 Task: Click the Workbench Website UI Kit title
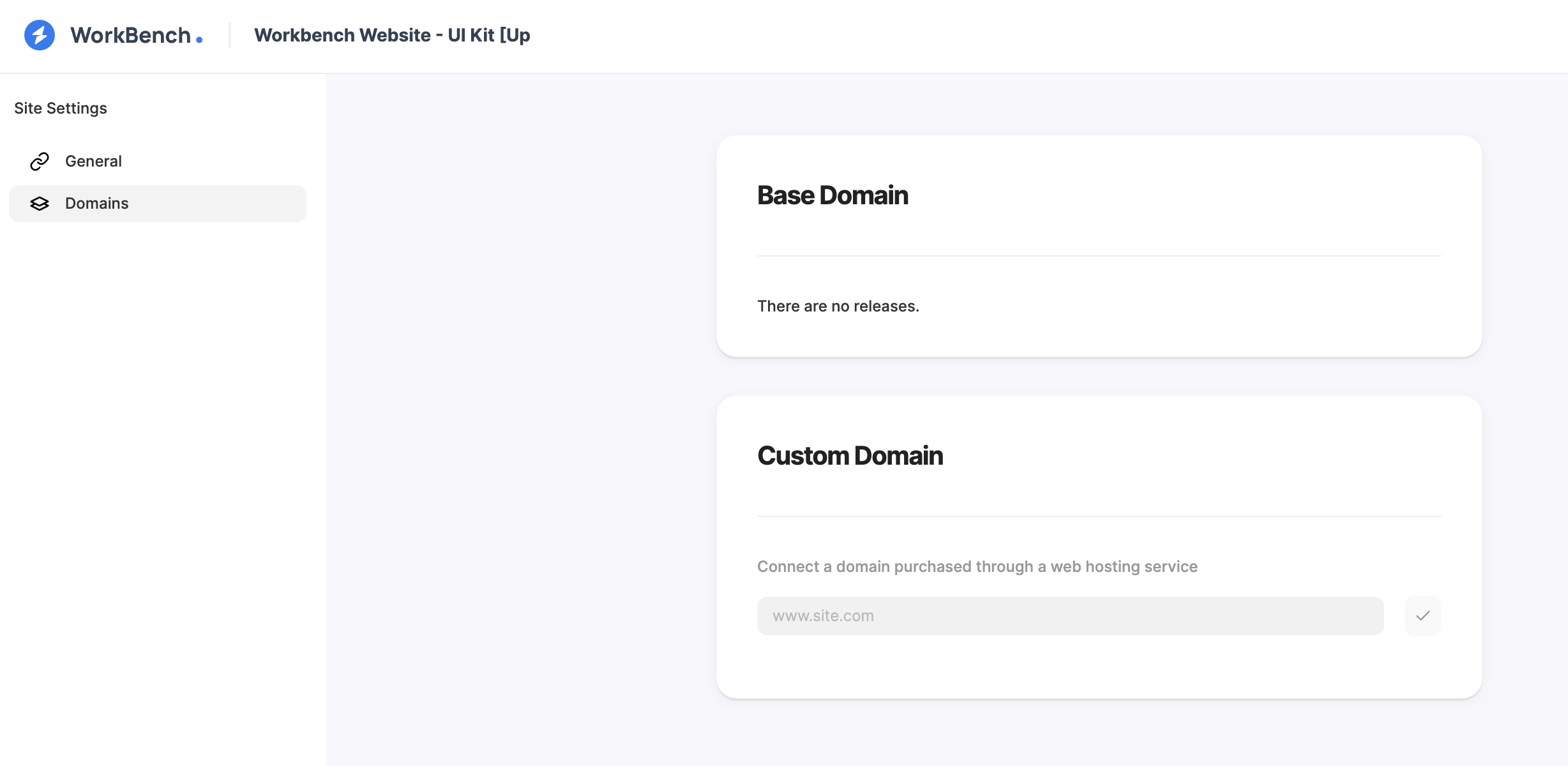tap(392, 34)
